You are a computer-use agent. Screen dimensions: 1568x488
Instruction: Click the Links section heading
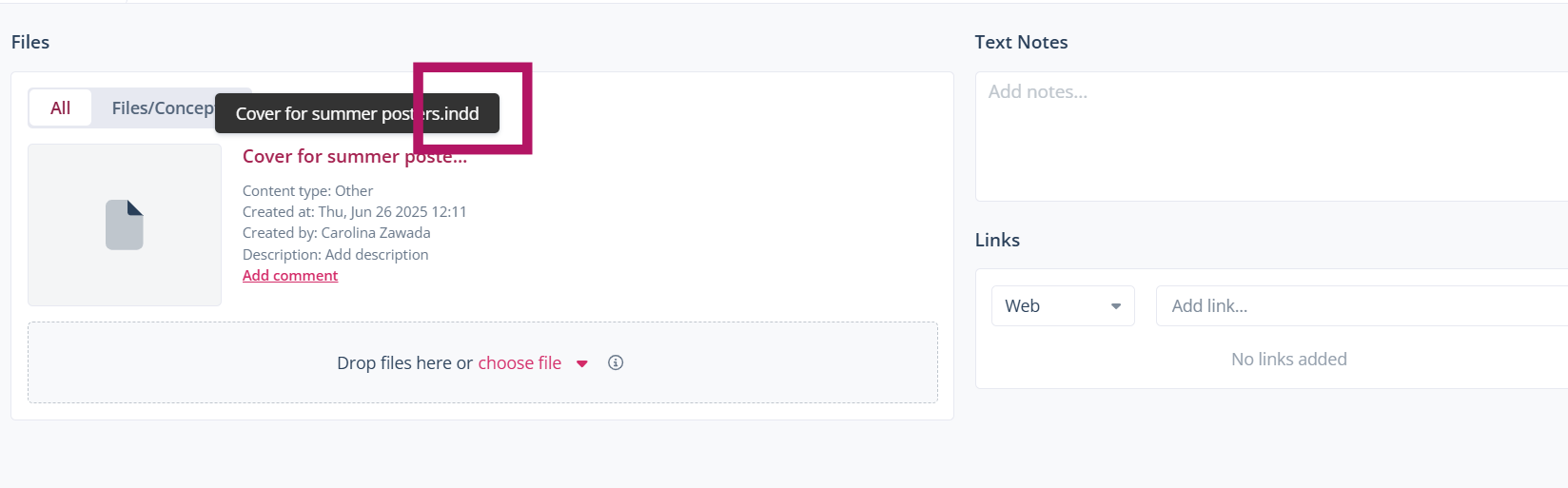[x=997, y=240]
